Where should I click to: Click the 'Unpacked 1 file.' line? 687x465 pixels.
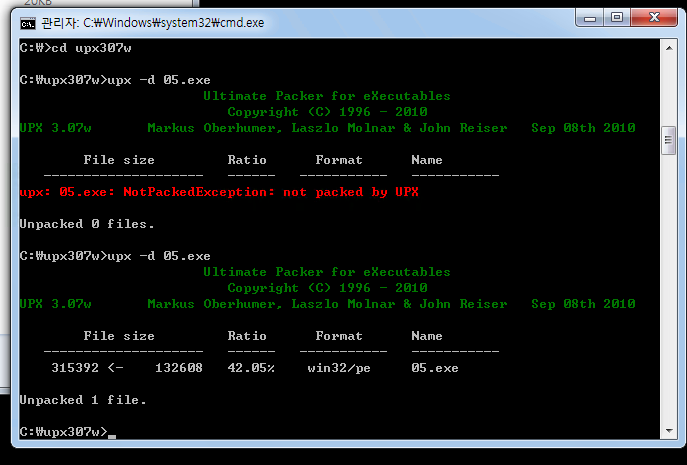click(x=83, y=400)
